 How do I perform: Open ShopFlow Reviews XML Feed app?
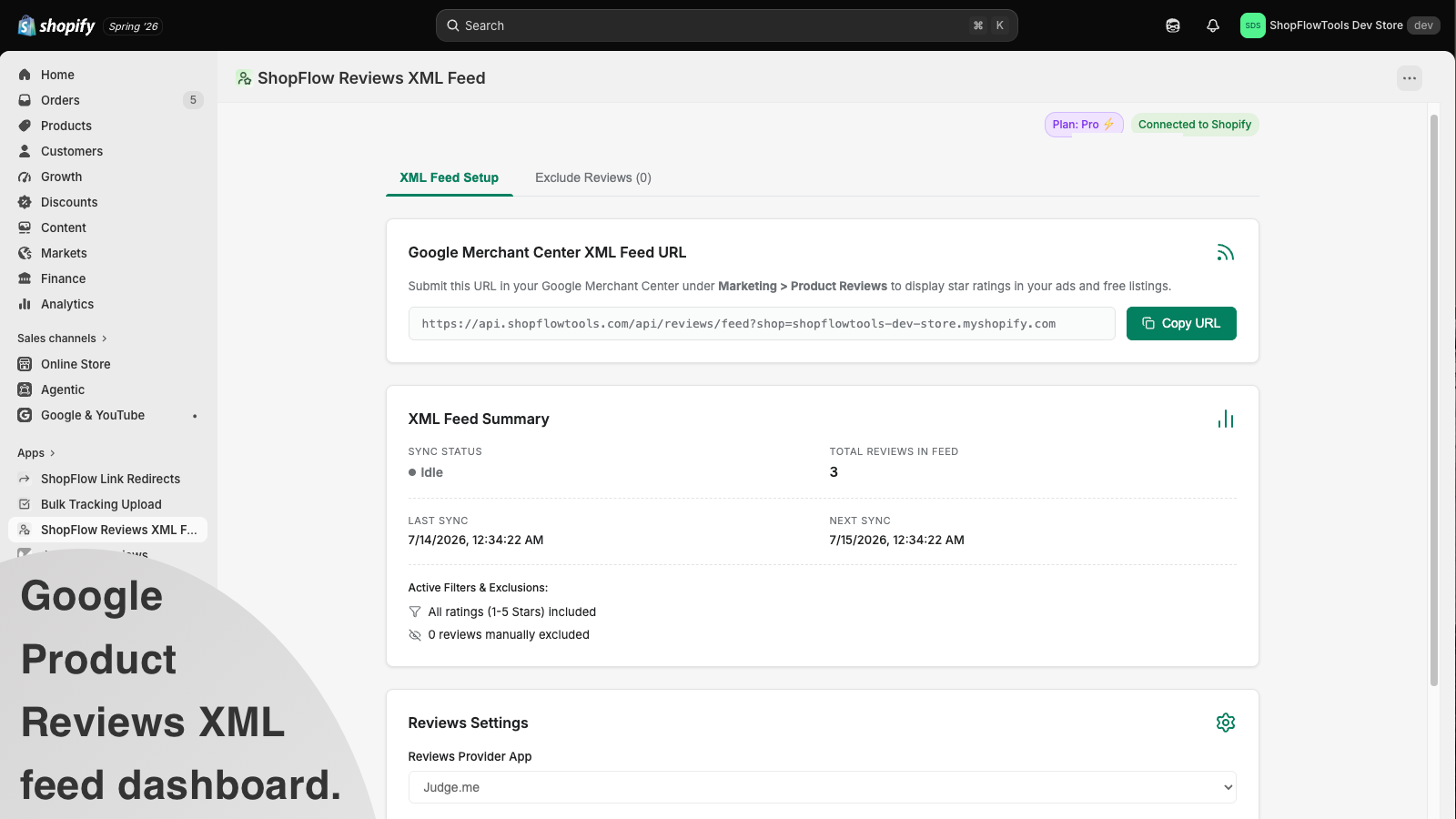coord(108,530)
